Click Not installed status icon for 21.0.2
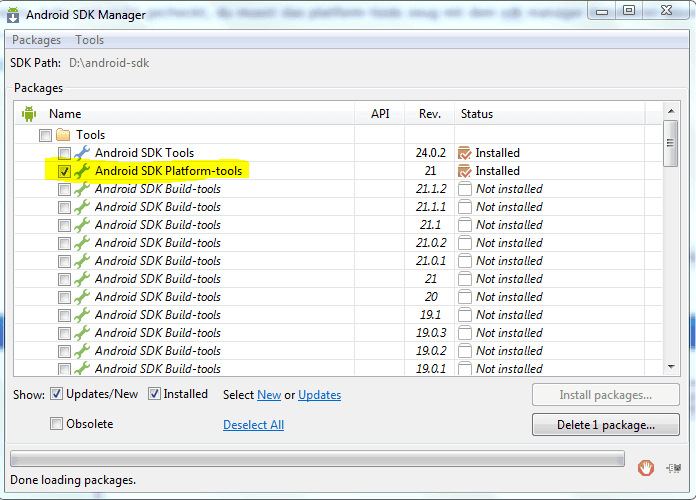This screenshot has width=696, height=500. (x=464, y=243)
